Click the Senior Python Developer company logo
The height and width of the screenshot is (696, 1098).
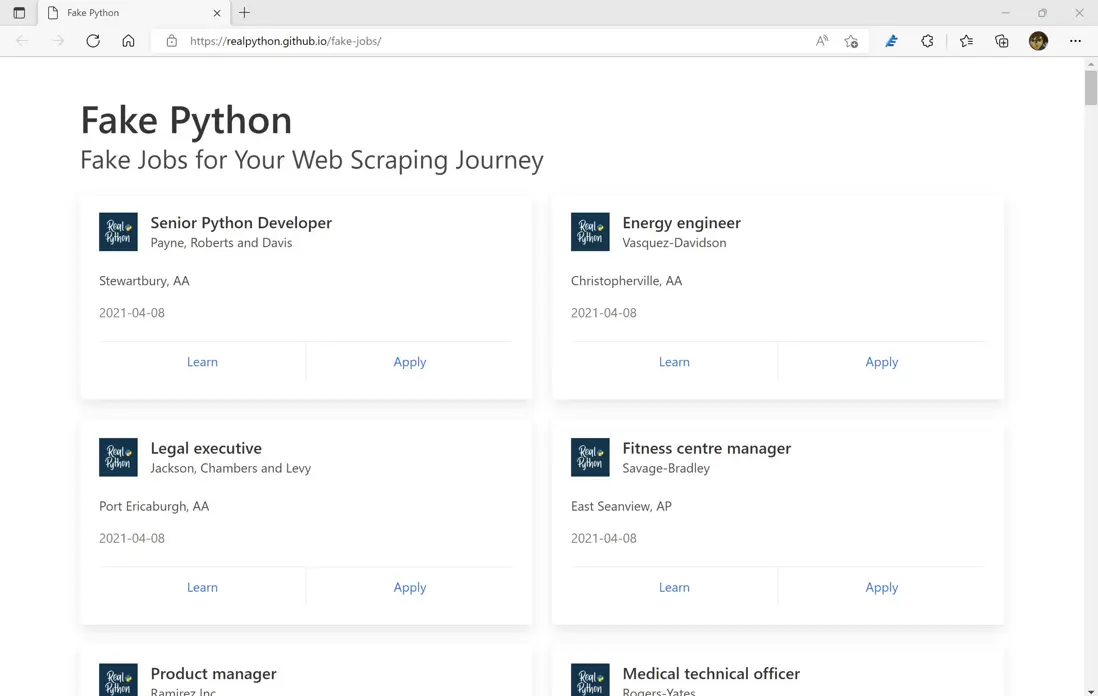[118, 232]
